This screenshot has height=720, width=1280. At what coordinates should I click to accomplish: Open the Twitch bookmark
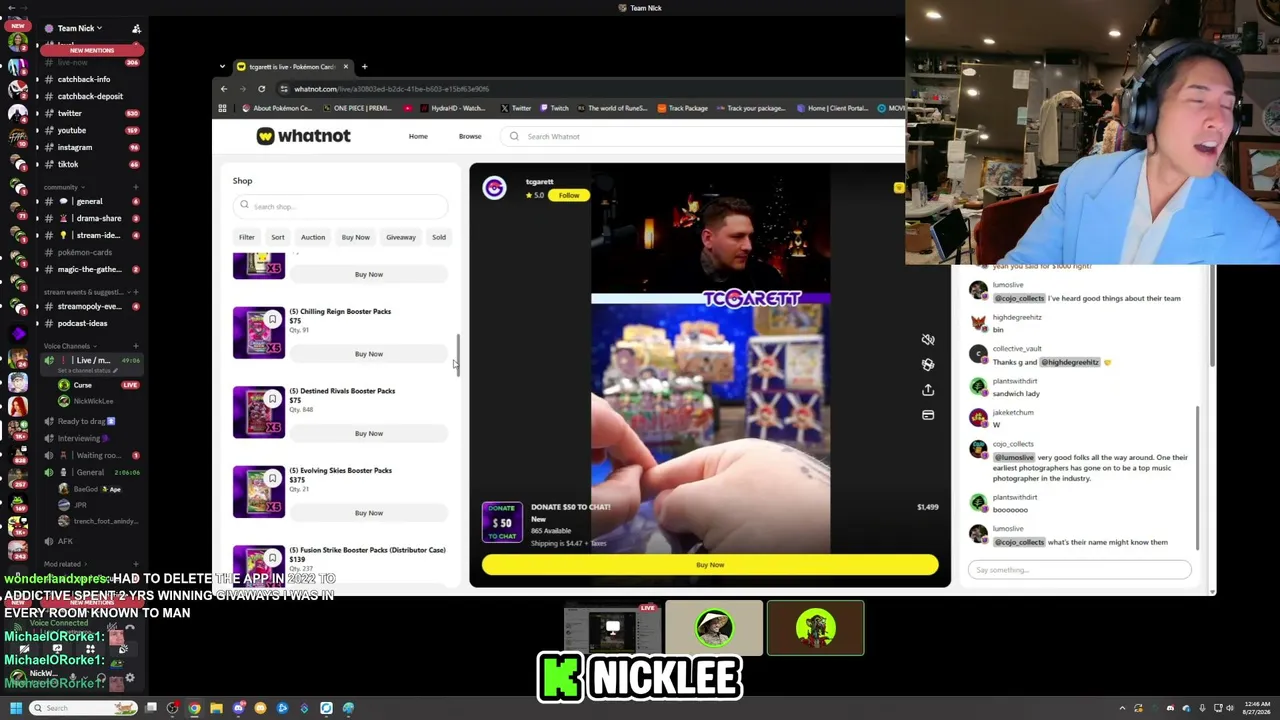click(554, 108)
